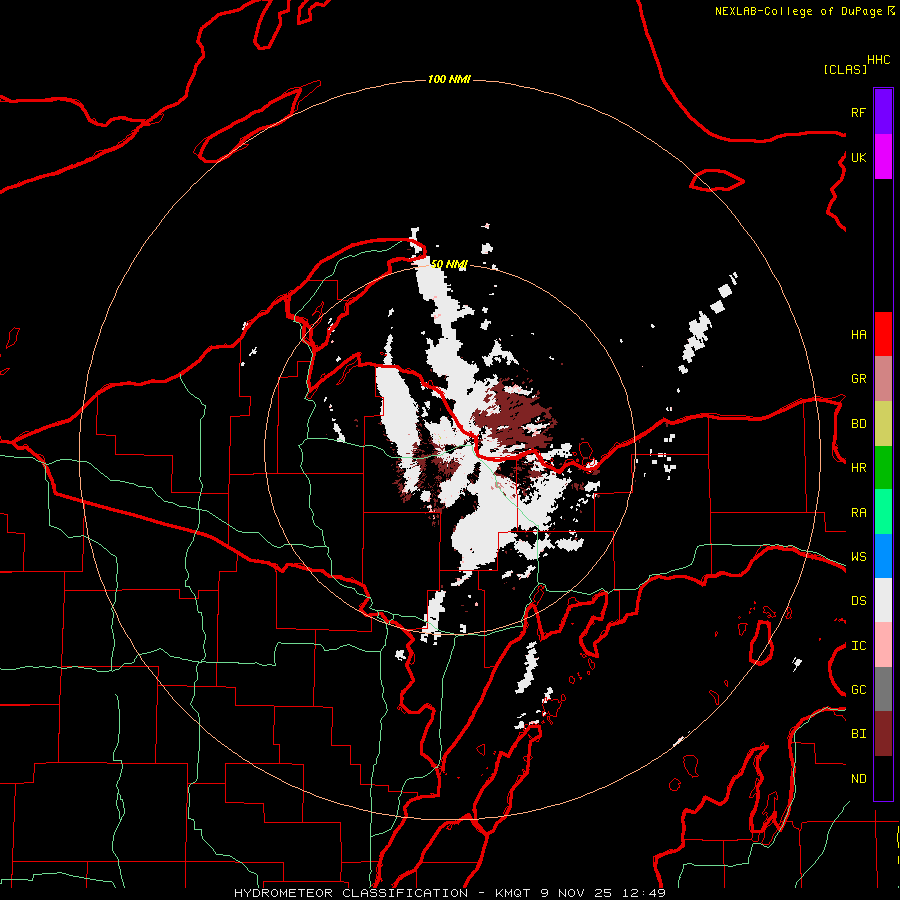Click the KMQT radar station identifier
Viewport: 900px width, 900px height.
(515, 893)
